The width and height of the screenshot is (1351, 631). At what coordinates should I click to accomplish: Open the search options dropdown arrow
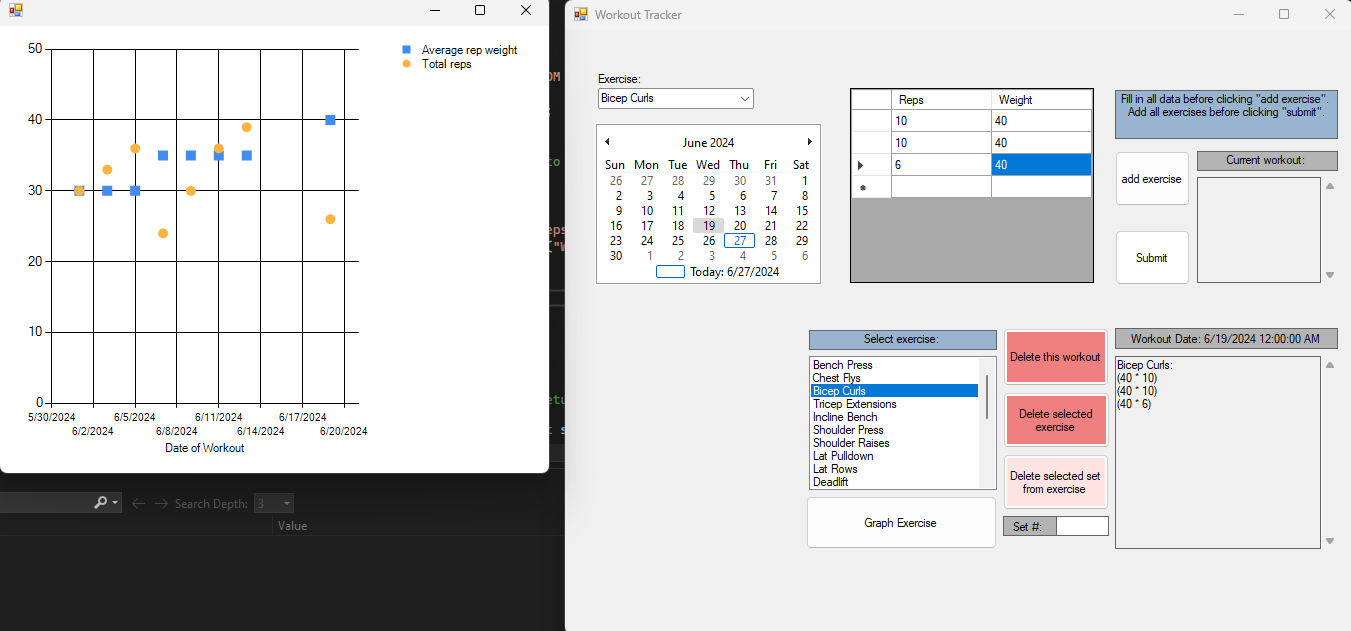[116, 503]
